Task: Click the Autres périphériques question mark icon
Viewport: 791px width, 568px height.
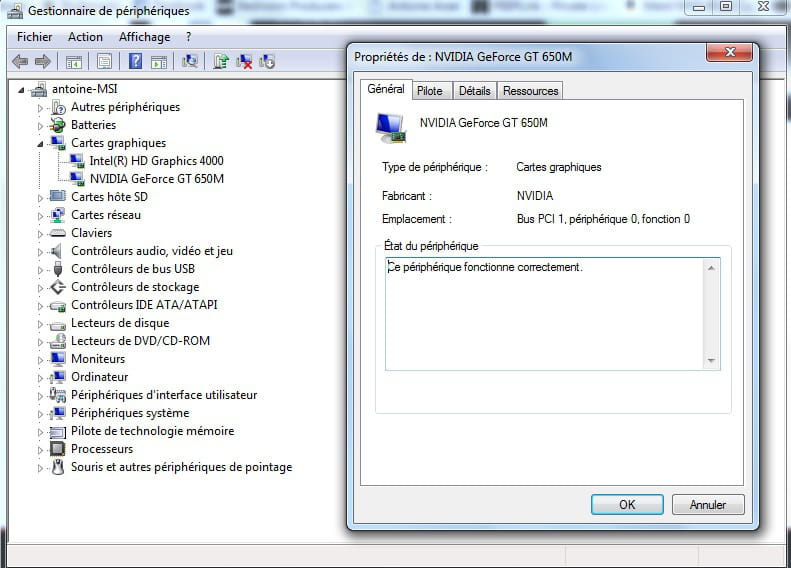Action: tap(59, 107)
